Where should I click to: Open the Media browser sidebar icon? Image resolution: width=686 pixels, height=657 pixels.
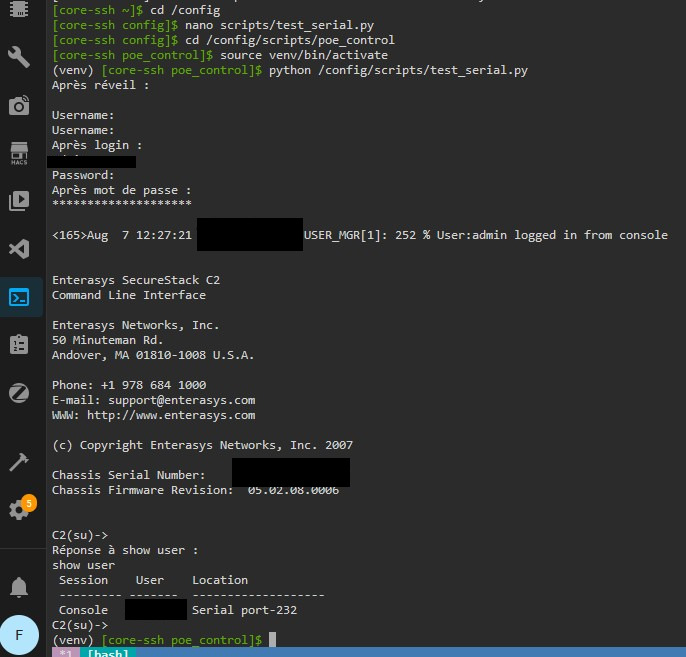coord(19,201)
